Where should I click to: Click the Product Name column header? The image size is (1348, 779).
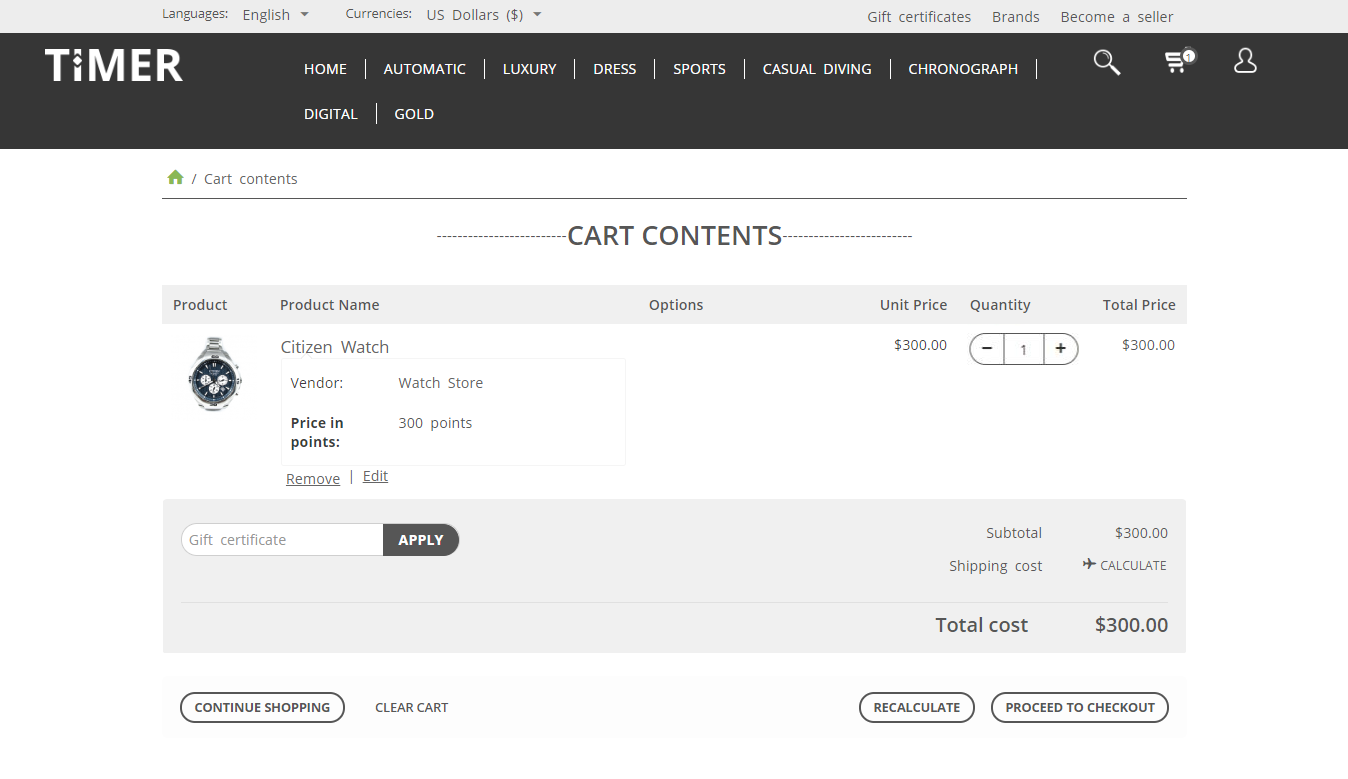330,305
